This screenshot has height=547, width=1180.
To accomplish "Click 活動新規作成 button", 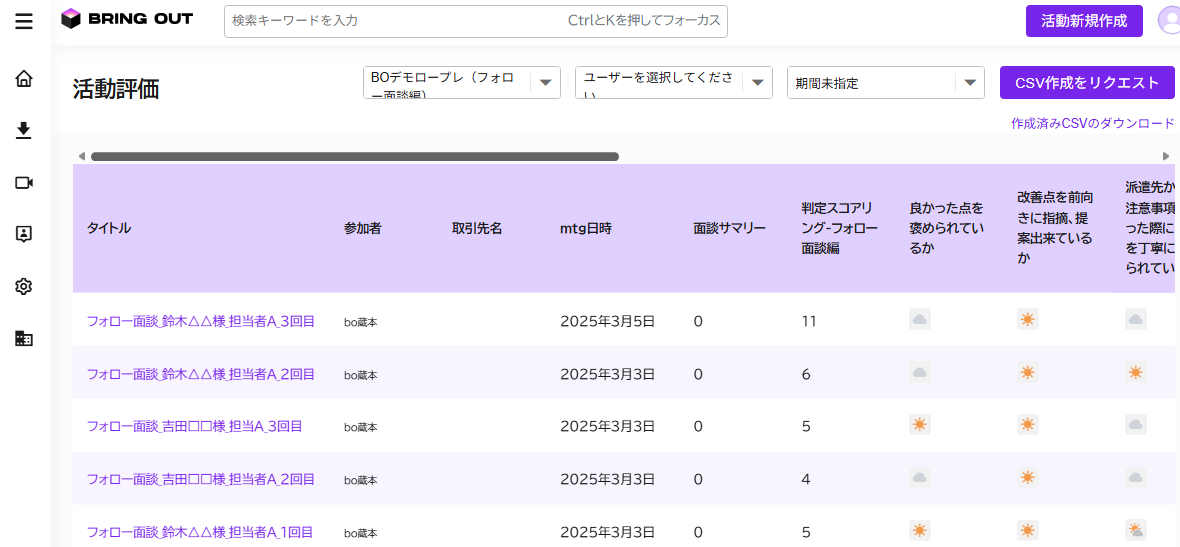I will coord(1084,20).
